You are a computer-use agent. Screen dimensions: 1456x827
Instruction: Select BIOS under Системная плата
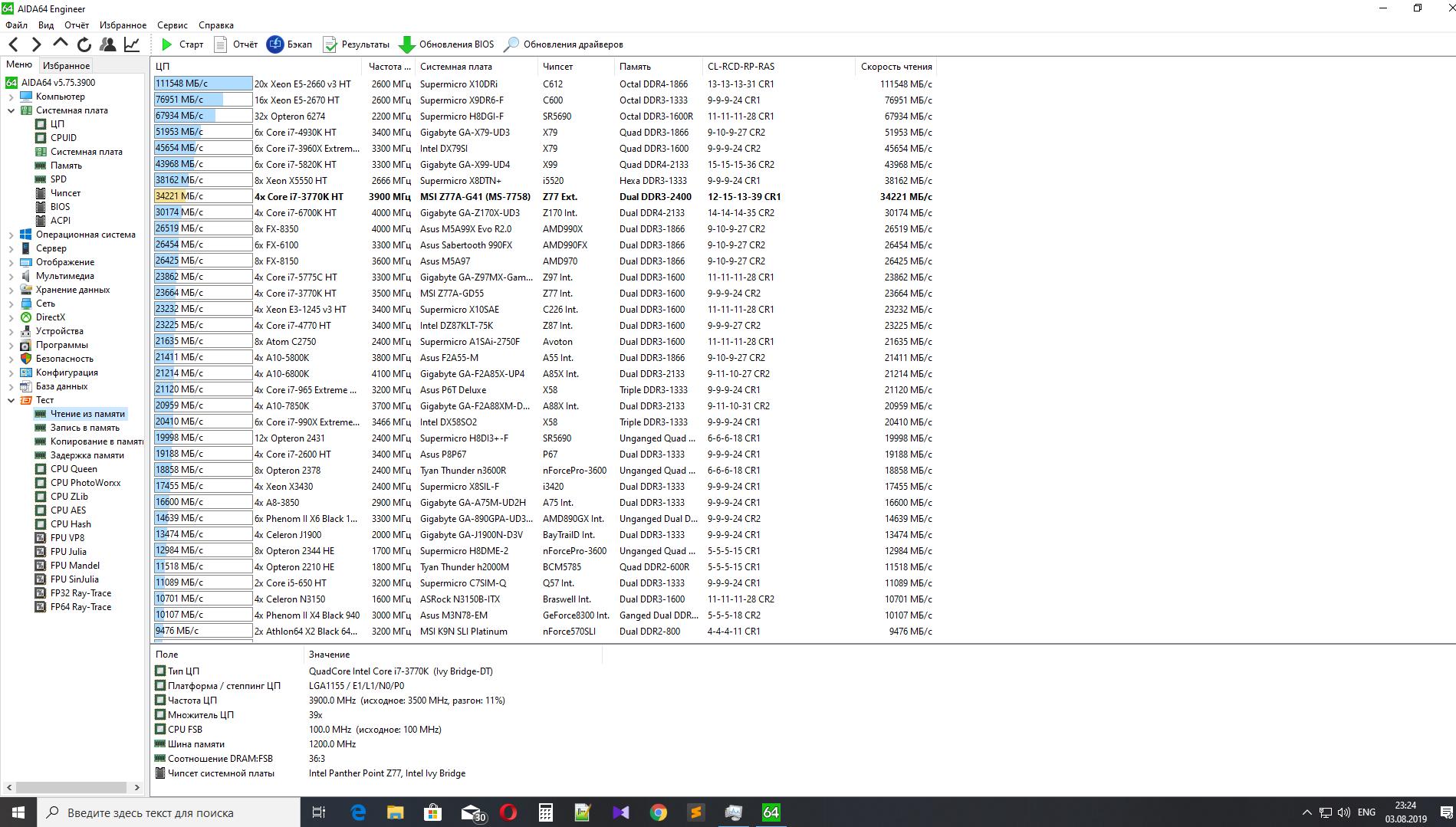pyautogui.click(x=60, y=207)
